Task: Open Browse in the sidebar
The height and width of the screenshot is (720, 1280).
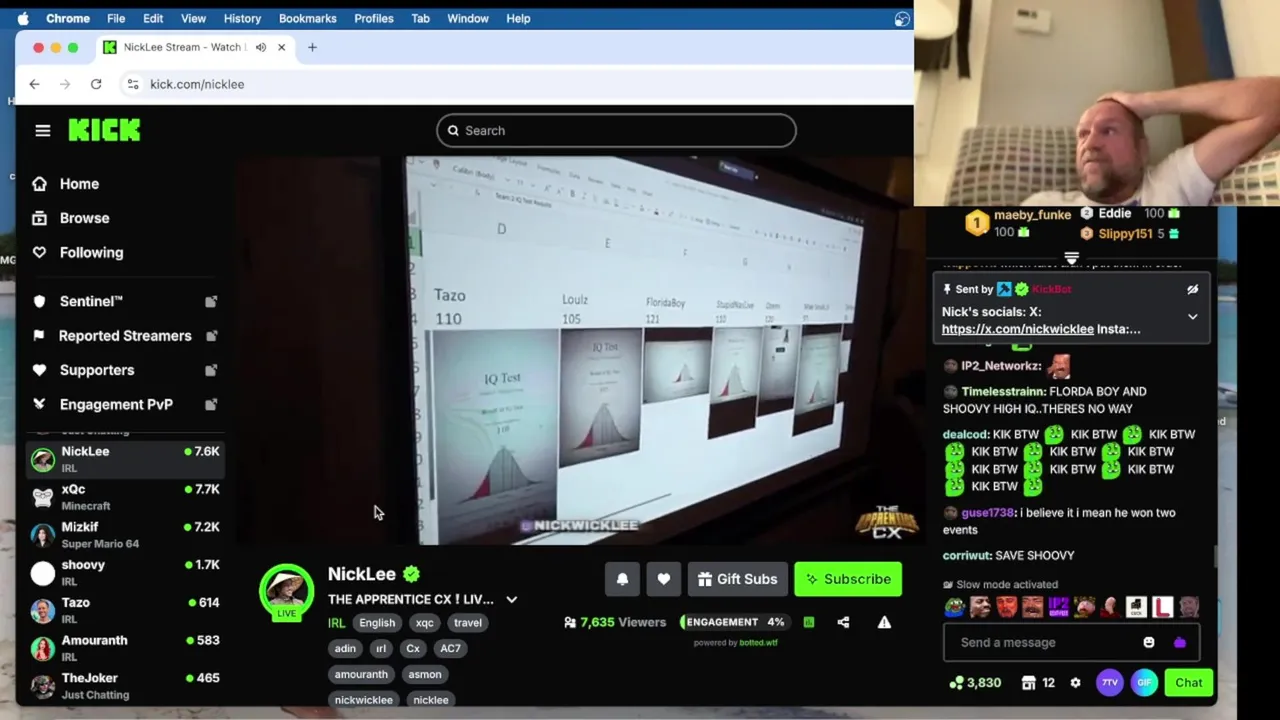Action: point(84,218)
